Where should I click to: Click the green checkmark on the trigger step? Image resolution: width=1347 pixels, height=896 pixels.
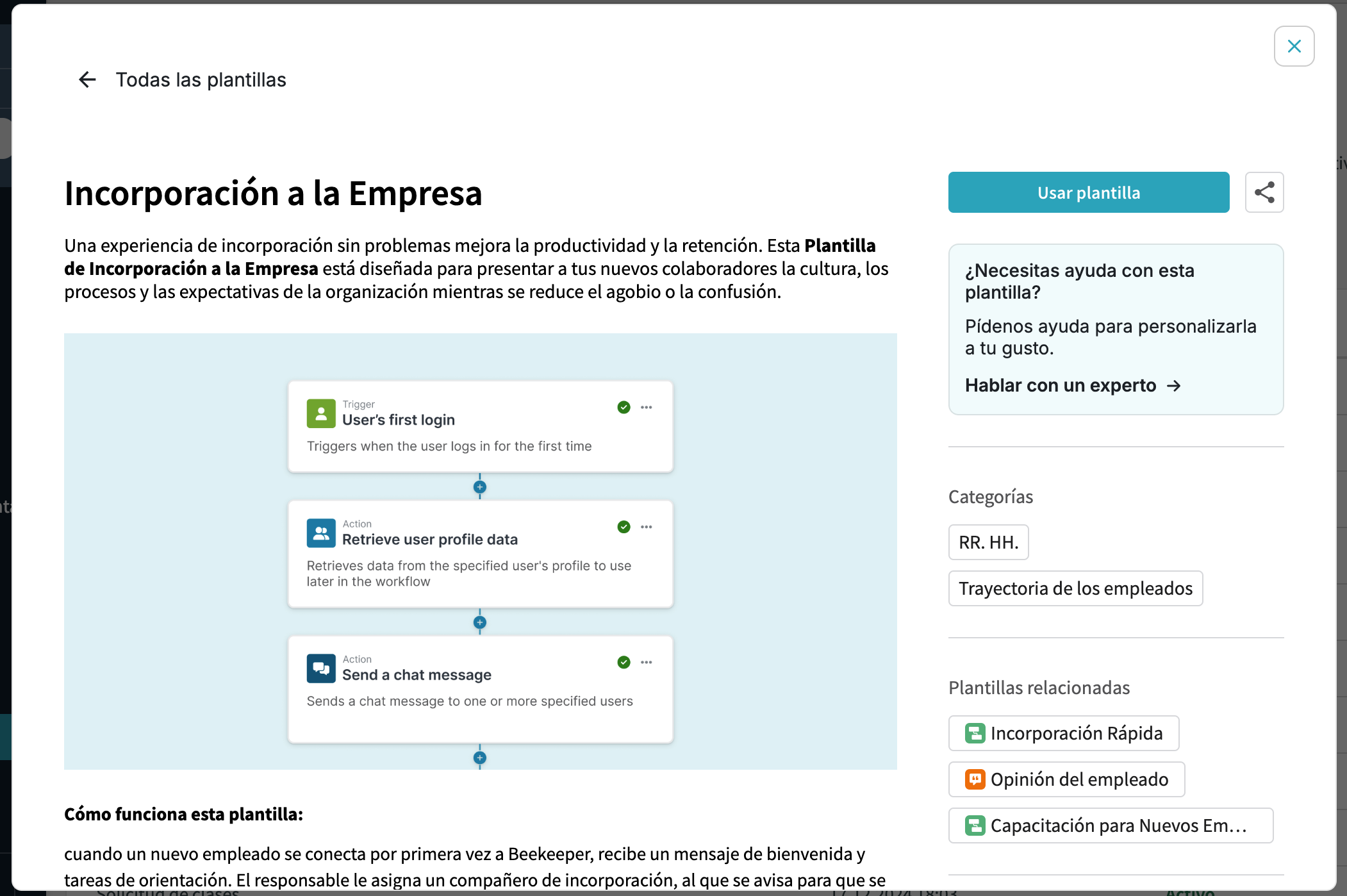(x=624, y=408)
